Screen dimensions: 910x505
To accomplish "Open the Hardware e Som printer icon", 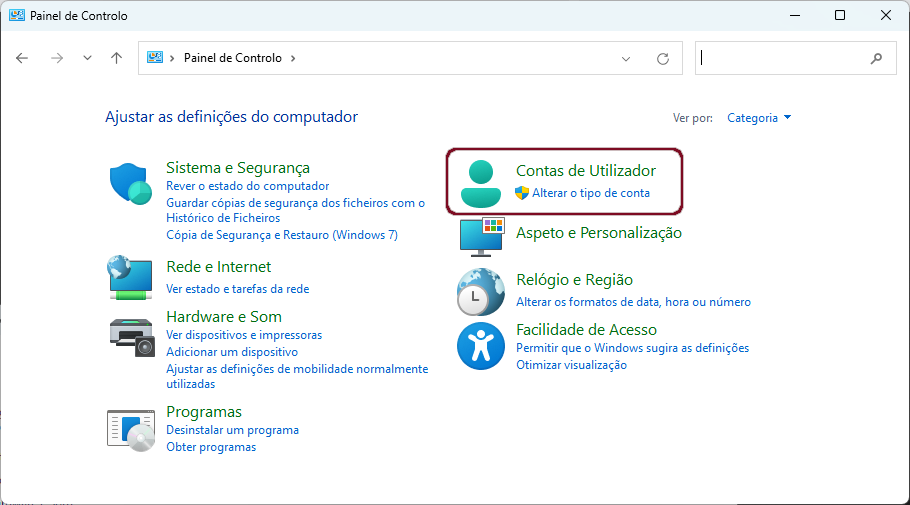I will [132, 337].
